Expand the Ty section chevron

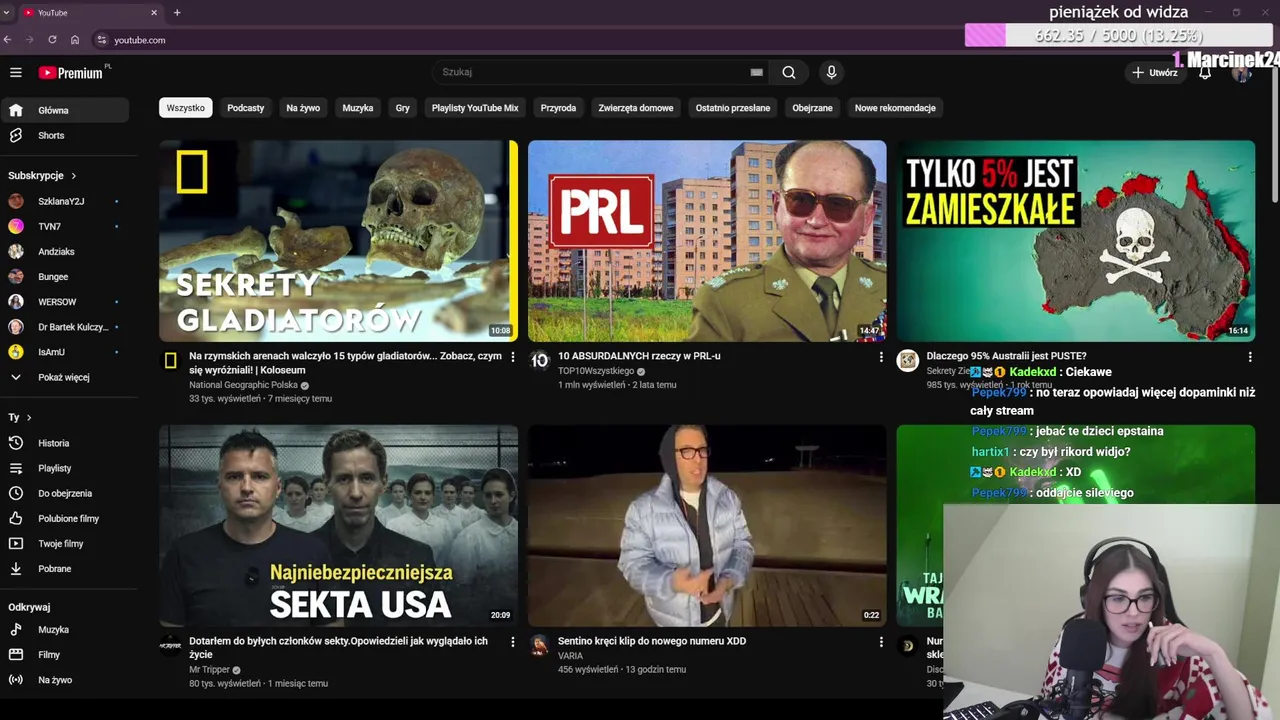coord(29,417)
